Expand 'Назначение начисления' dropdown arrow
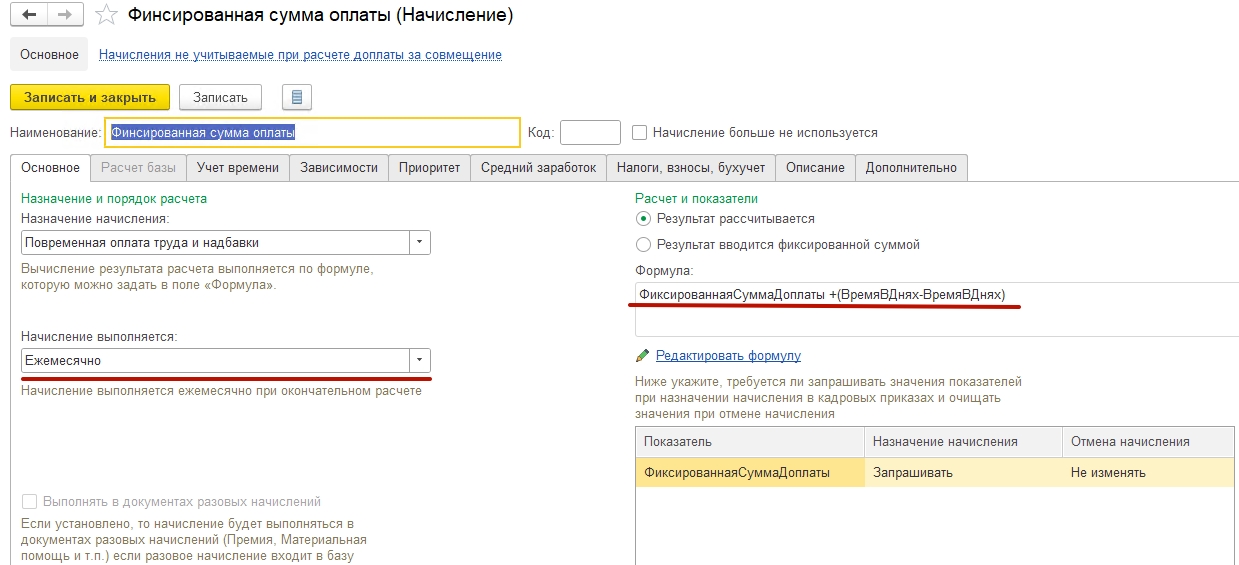The width and height of the screenshot is (1239, 565). [x=420, y=242]
